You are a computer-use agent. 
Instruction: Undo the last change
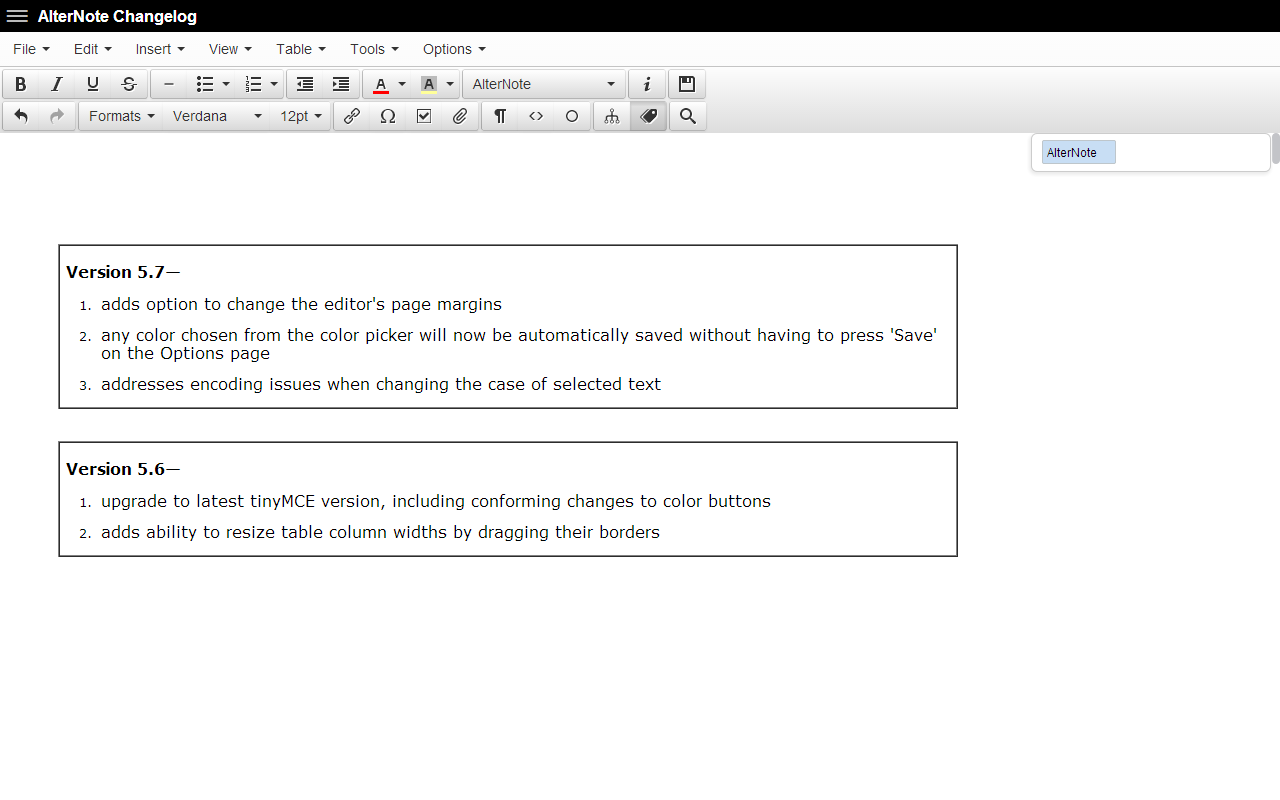pos(21,116)
